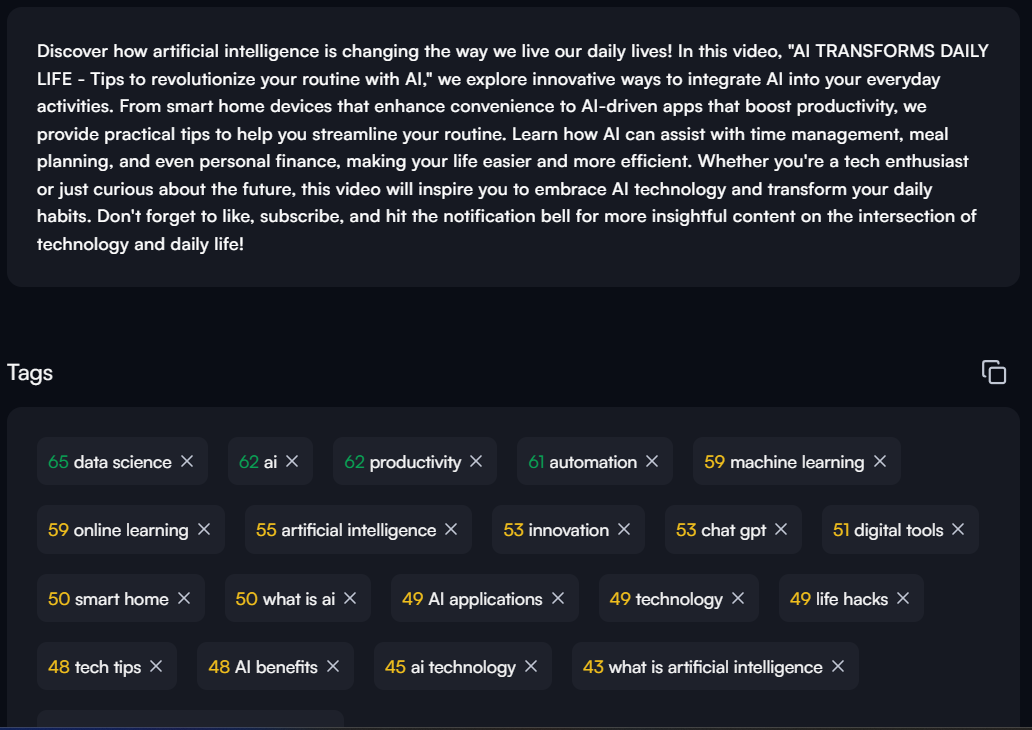The height and width of the screenshot is (730, 1032).
Task: Remove the data science tag
Action: pyautogui.click(x=187, y=461)
